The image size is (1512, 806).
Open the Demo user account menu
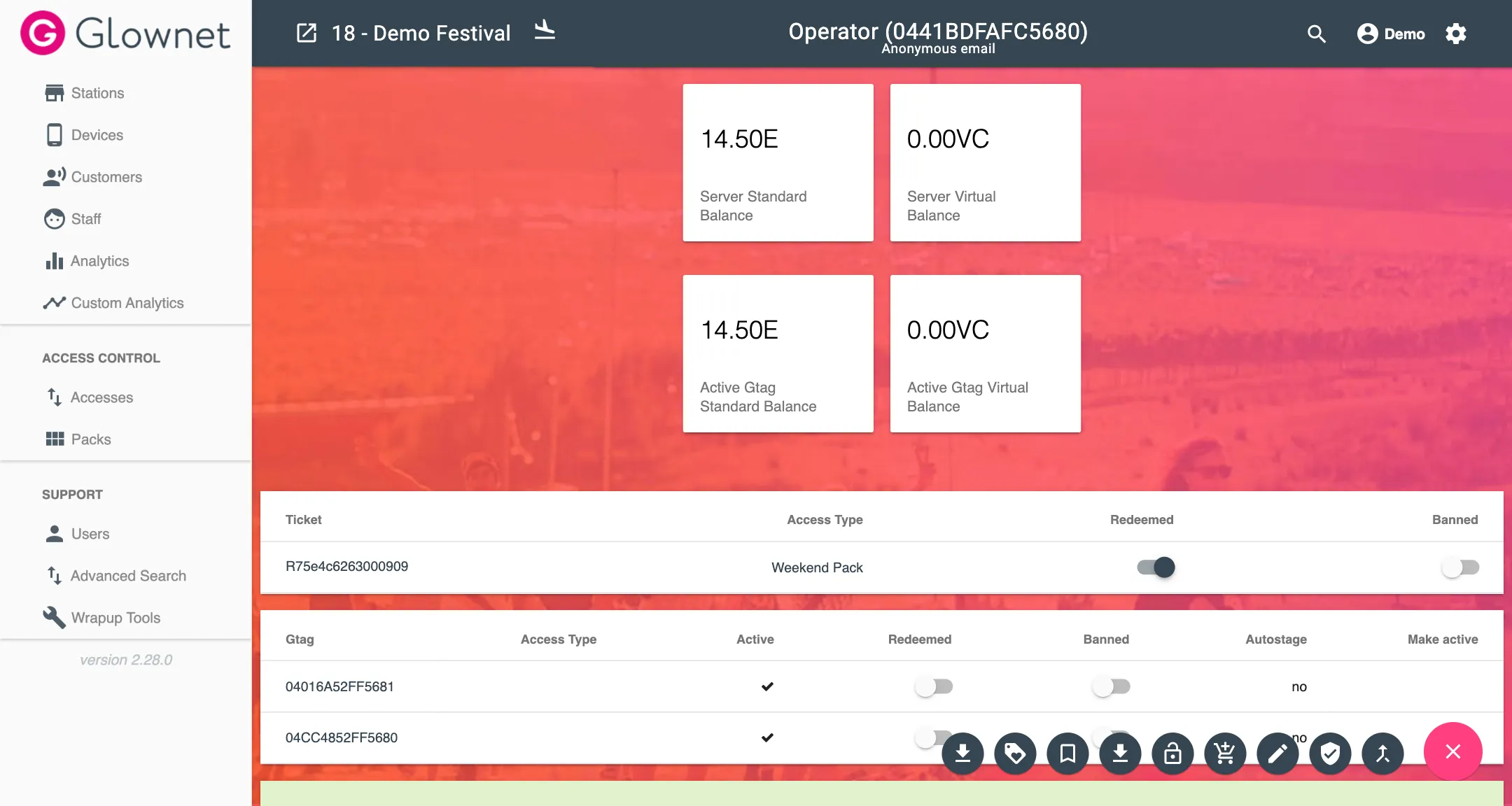[x=1391, y=34]
